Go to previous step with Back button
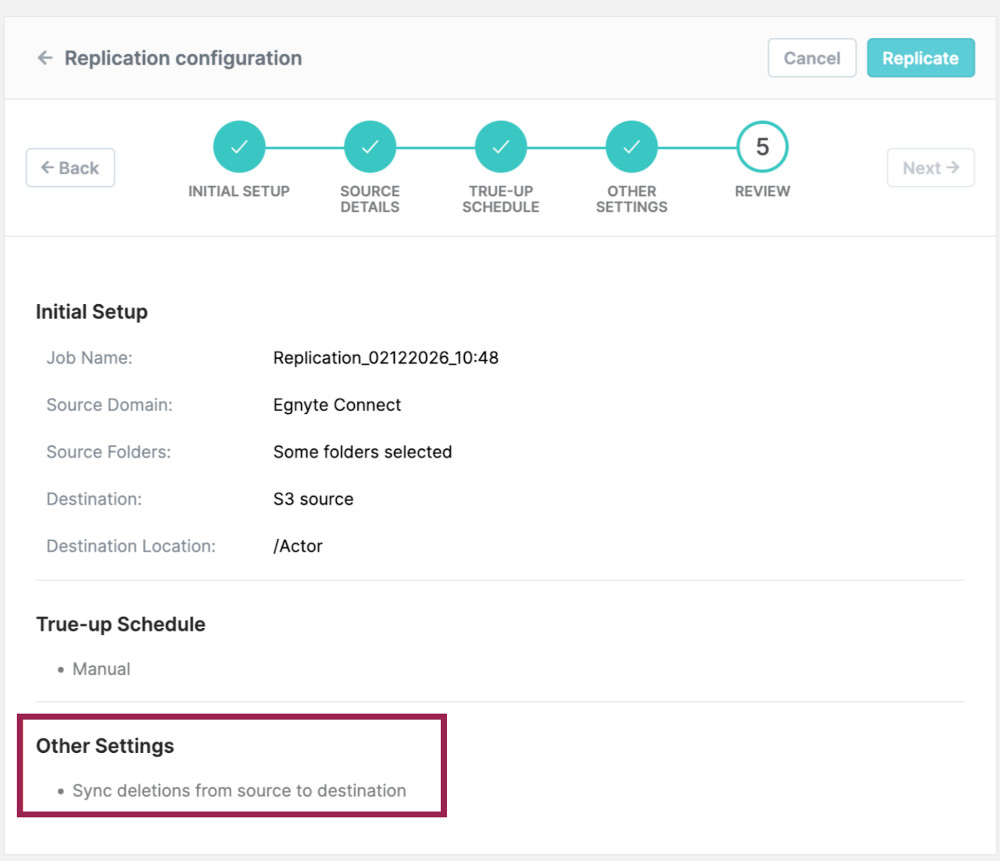The width and height of the screenshot is (1000, 861). [x=70, y=168]
